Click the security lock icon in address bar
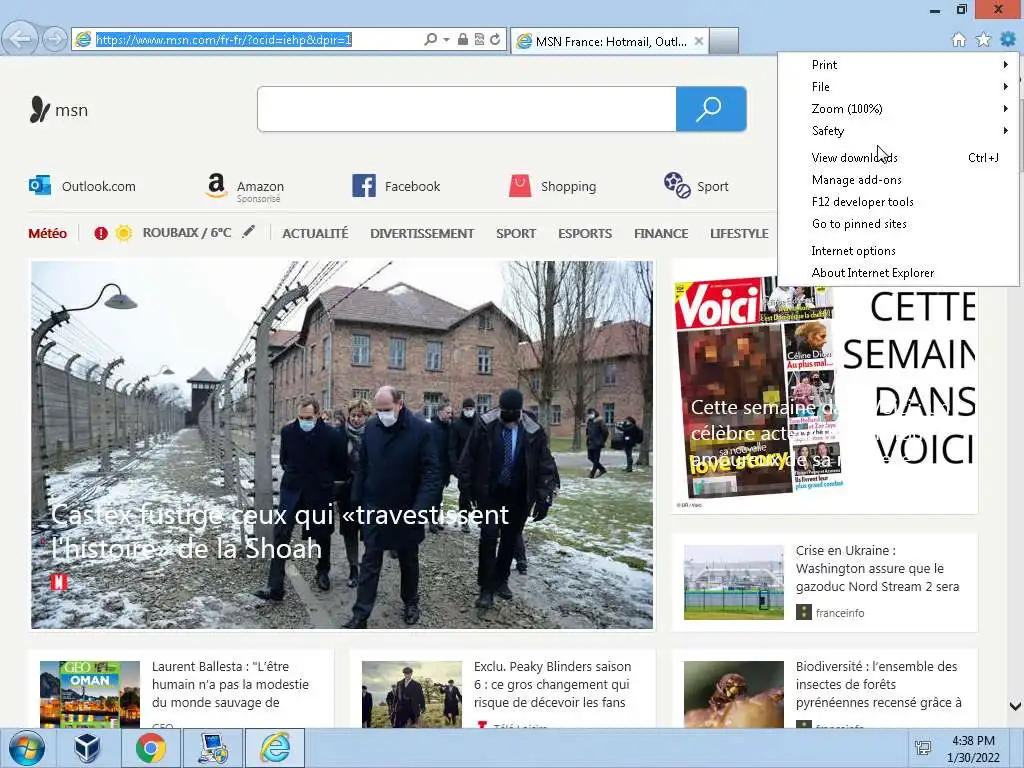Screen dimensions: 1024x768 (462, 40)
